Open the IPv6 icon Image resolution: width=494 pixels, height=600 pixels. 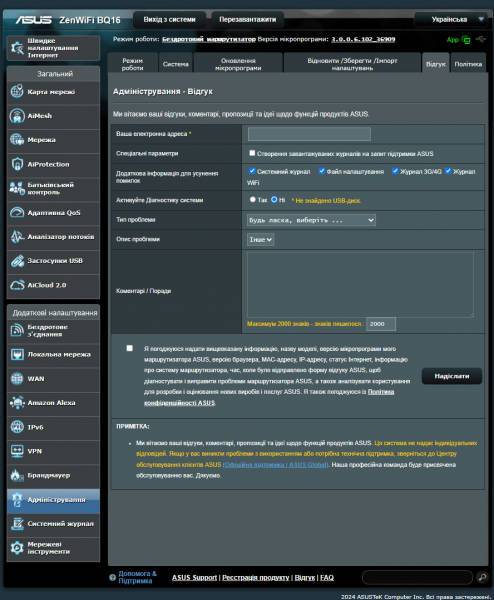tap(17, 427)
